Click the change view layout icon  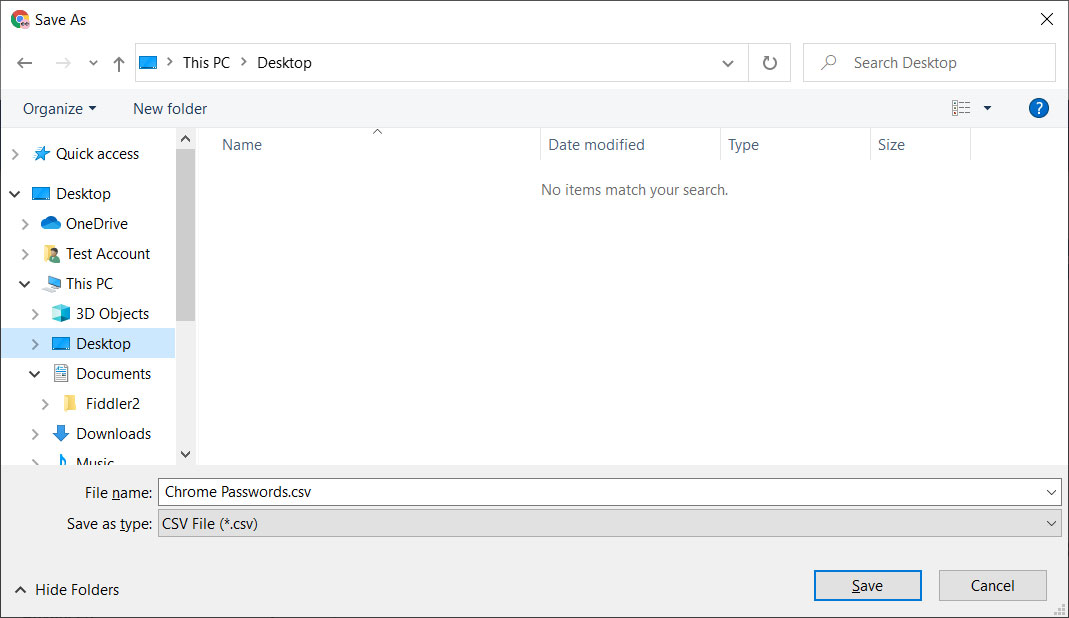pos(961,108)
